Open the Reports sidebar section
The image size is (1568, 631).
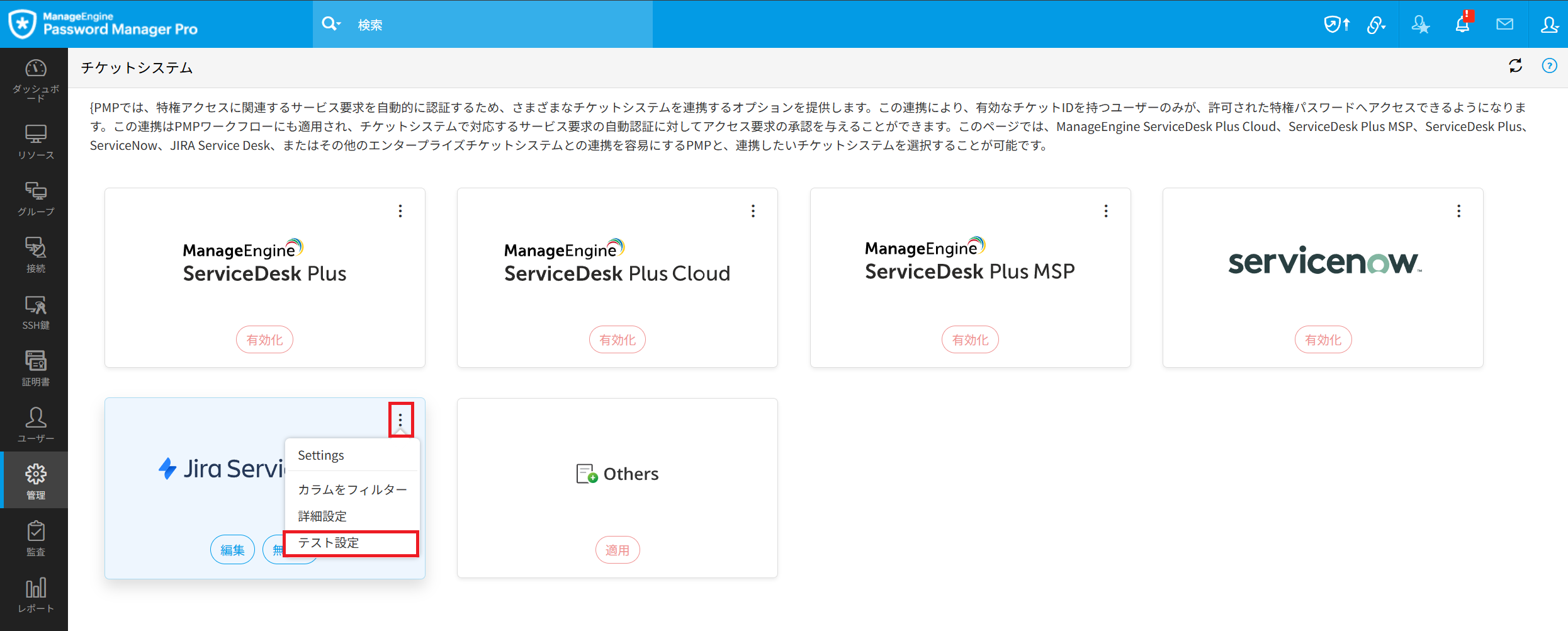click(x=35, y=595)
